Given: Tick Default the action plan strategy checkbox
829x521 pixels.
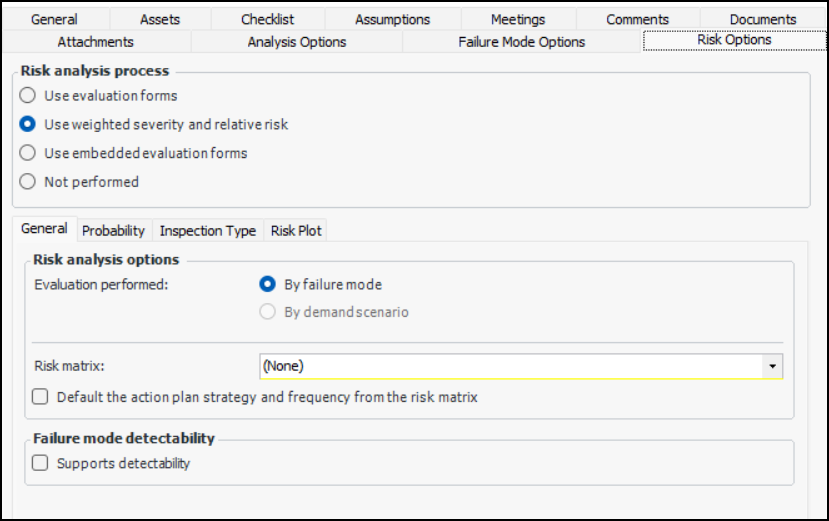Looking at the screenshot, I should [40, 397].
